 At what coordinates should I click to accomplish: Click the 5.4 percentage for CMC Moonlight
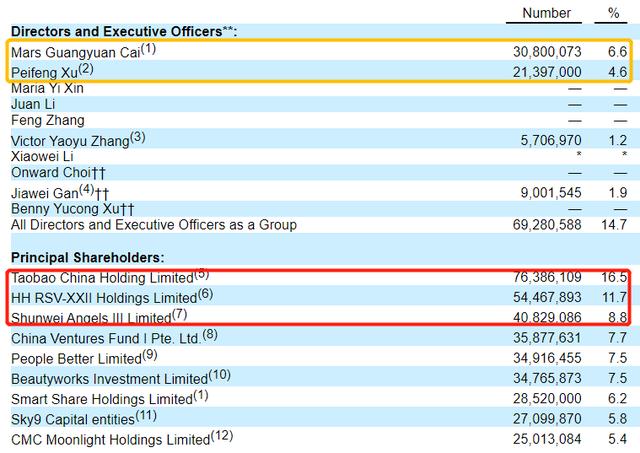pos(617,439)
